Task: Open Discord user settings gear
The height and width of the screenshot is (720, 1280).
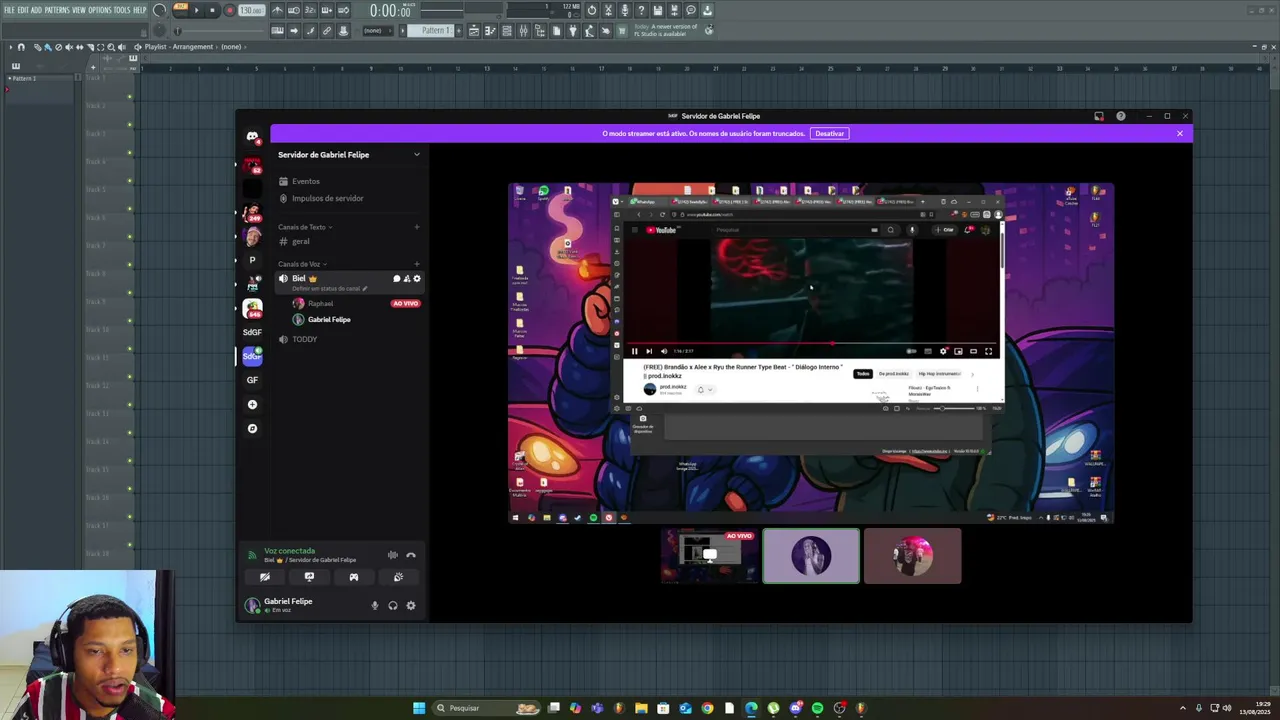Action: point(411,605)
